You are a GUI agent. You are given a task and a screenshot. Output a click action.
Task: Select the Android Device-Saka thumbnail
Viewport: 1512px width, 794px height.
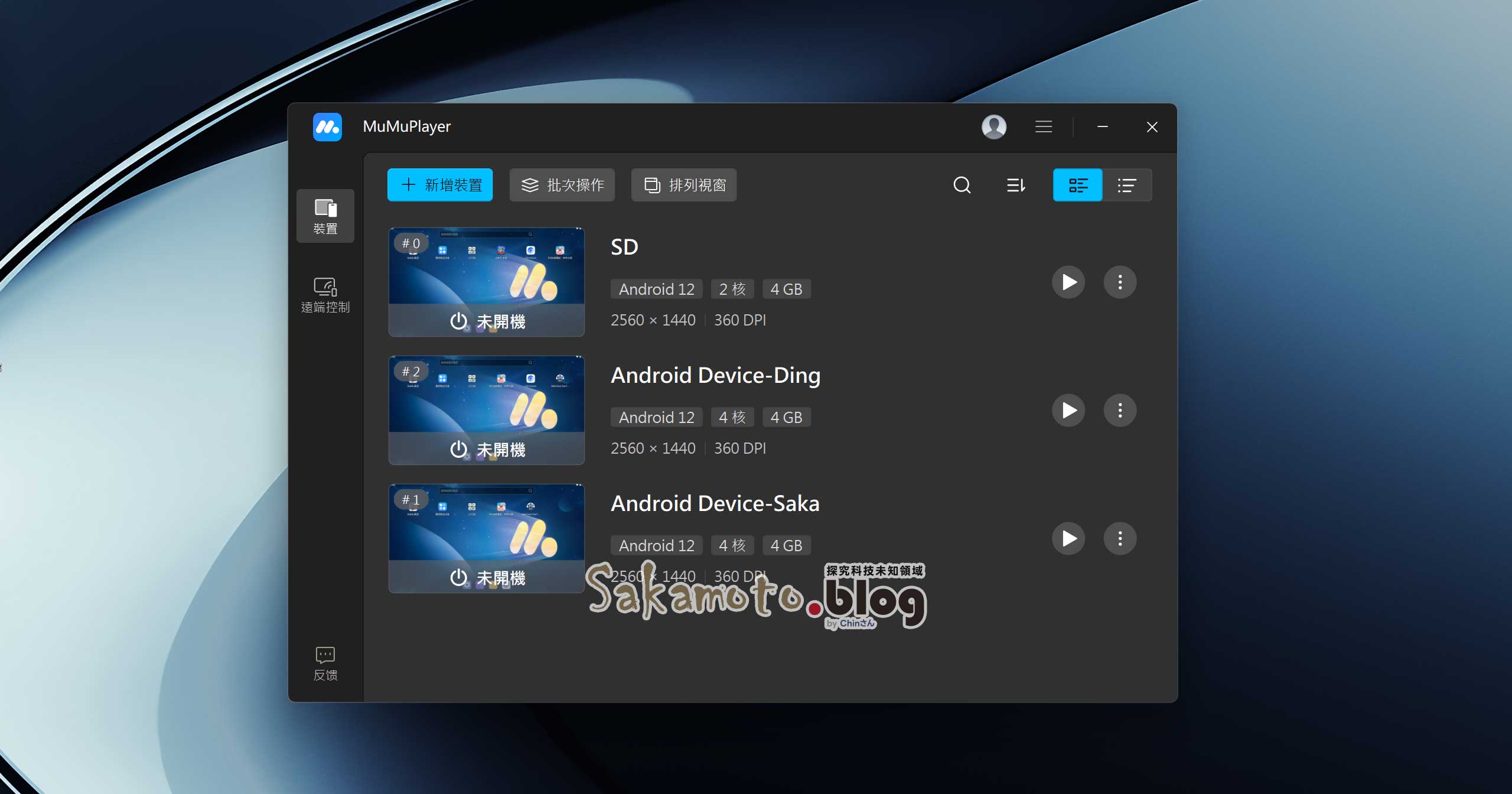[x=487, y=538]
